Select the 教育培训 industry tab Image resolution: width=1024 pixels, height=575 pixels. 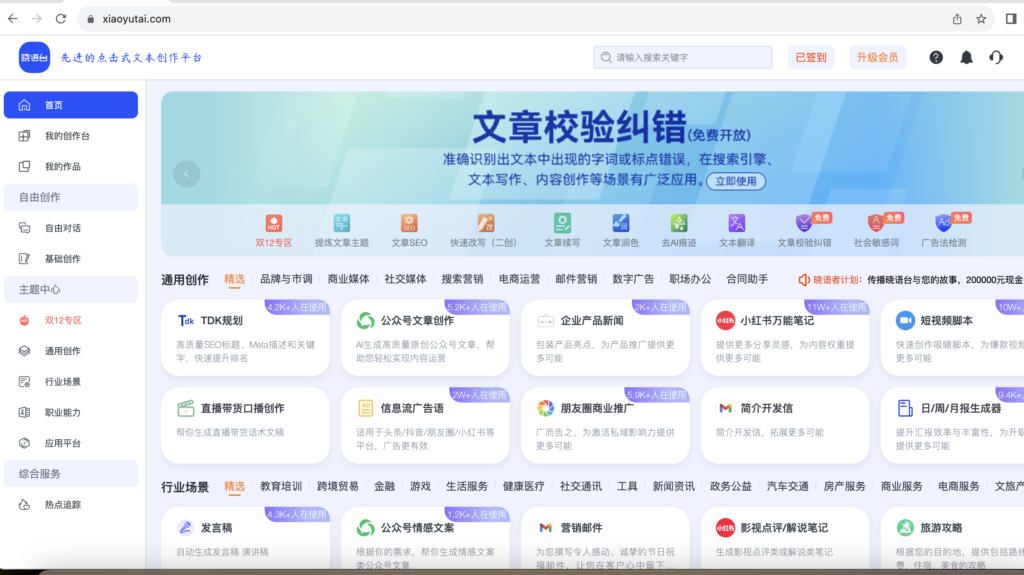coord(281,487)
